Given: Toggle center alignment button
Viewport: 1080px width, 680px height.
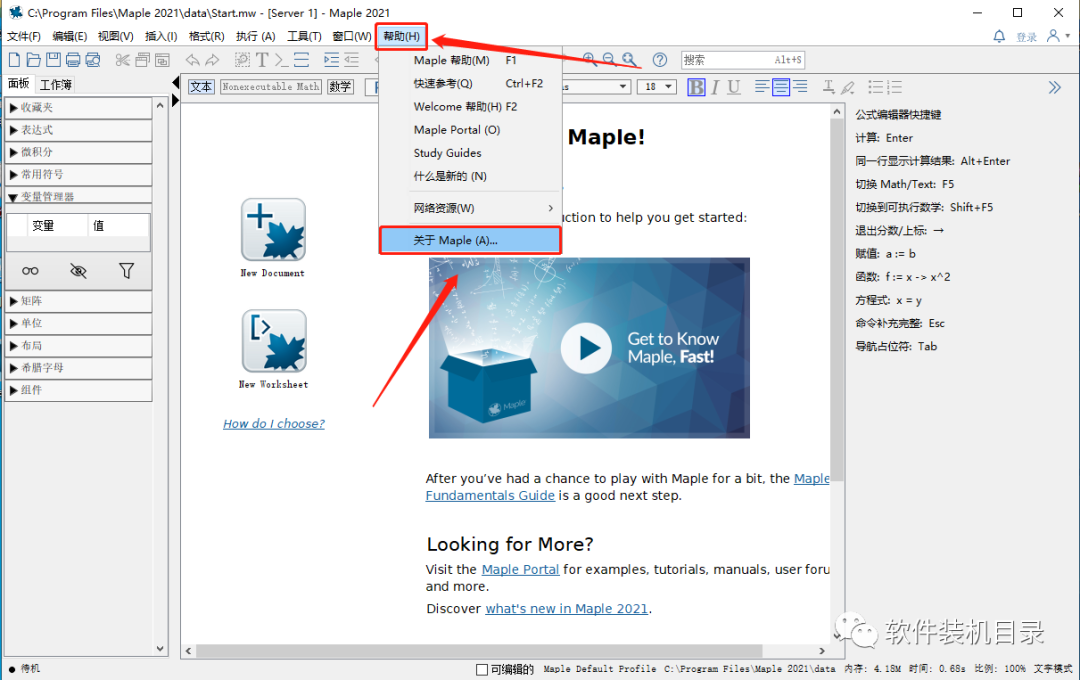Looking at the screenshot, I should (781, 87).
